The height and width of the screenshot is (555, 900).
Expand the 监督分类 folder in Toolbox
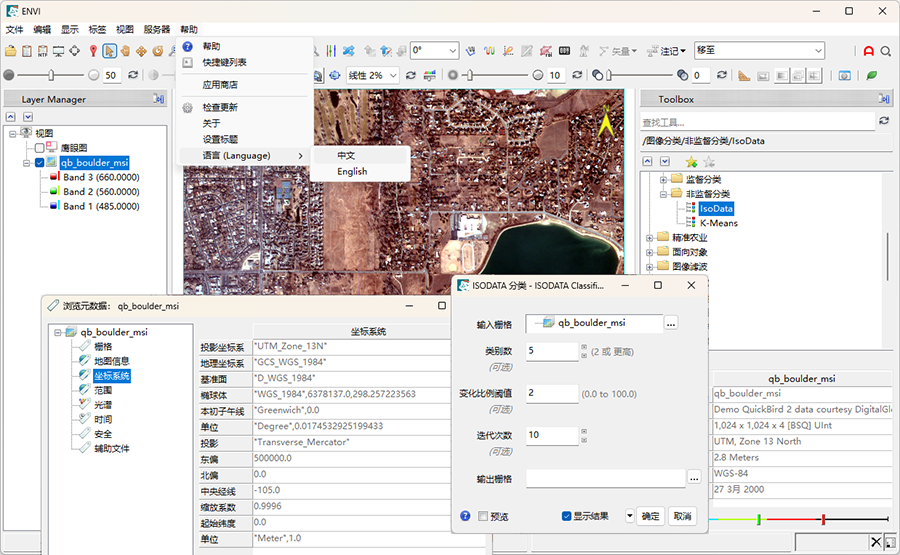663,180
